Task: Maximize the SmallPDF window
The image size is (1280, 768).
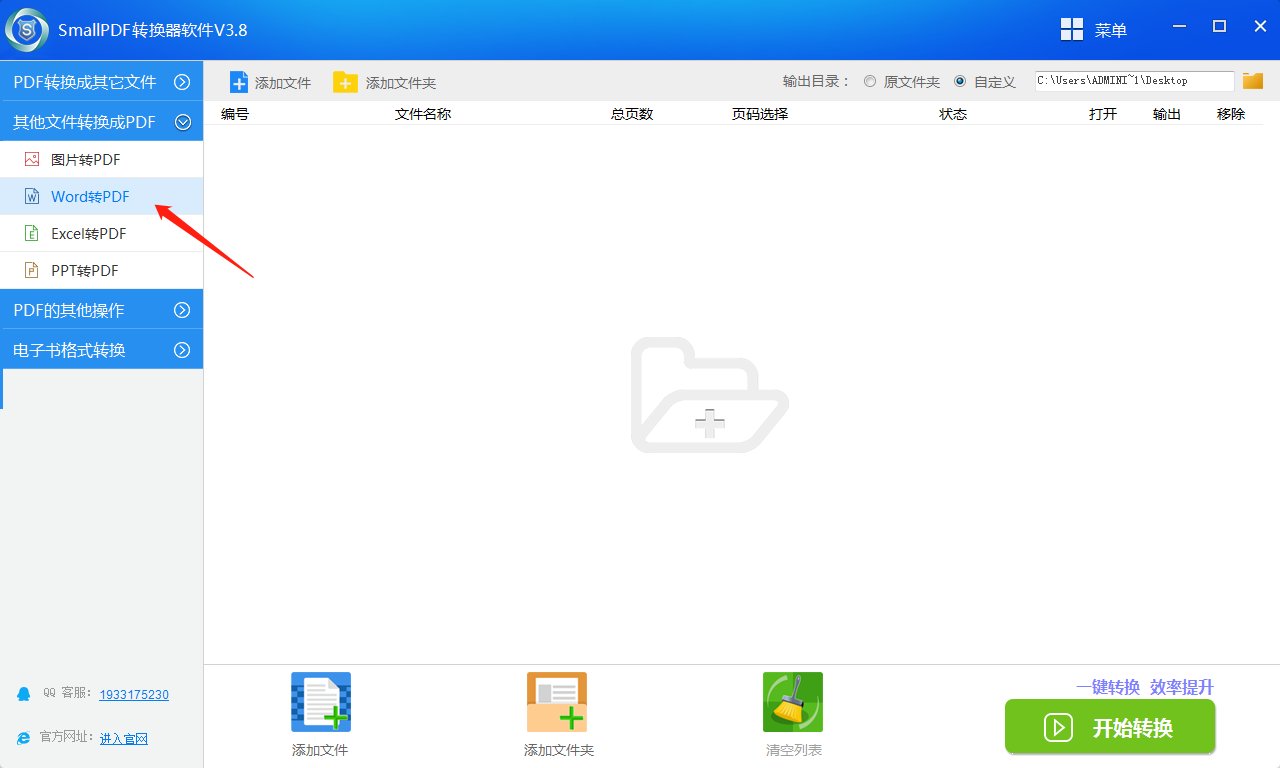Action: pos(1219,27)
